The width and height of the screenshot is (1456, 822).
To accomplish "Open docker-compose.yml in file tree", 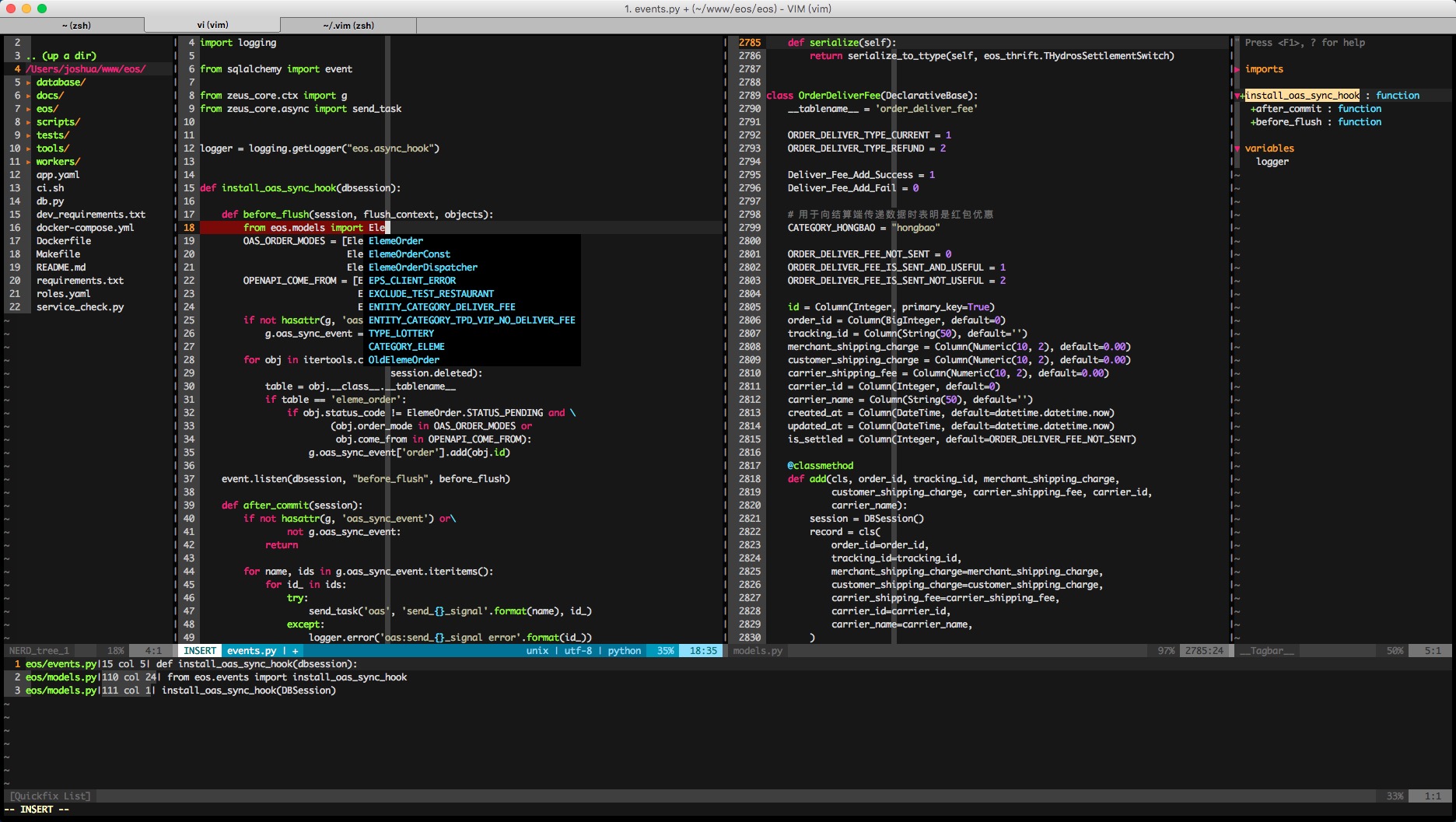I will 85,228.
